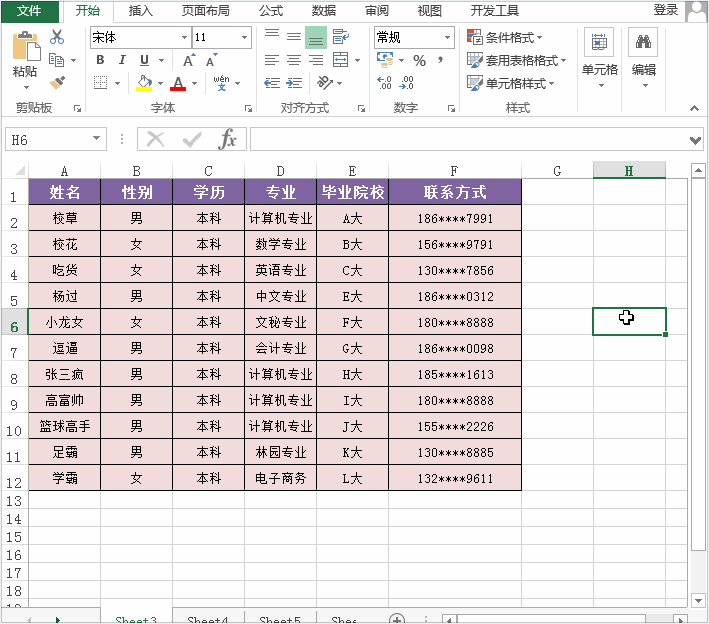Click text orientation icon
Screen dimensions: 709x624
tap(325, 83)
